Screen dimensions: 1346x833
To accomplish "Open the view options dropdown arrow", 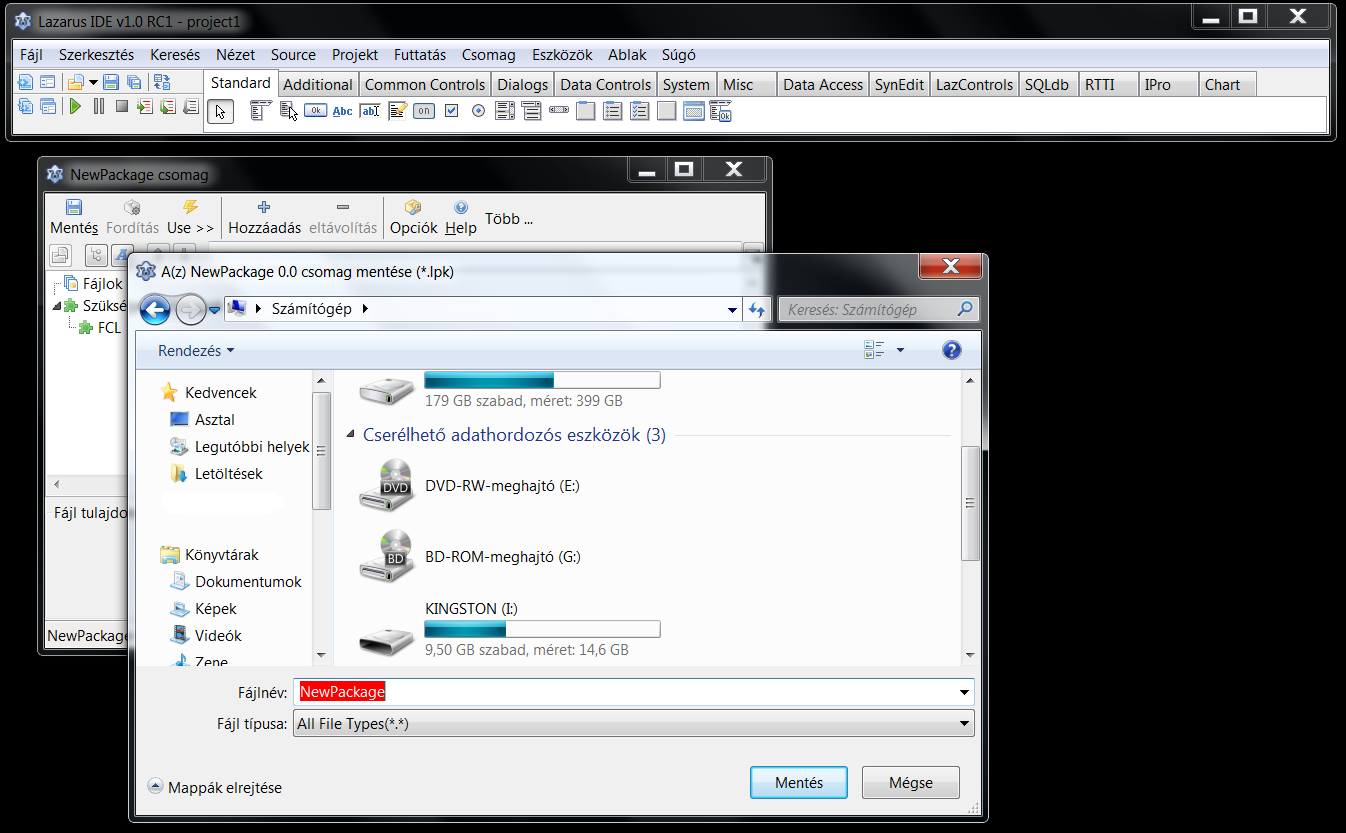I will tap(900, 350).
